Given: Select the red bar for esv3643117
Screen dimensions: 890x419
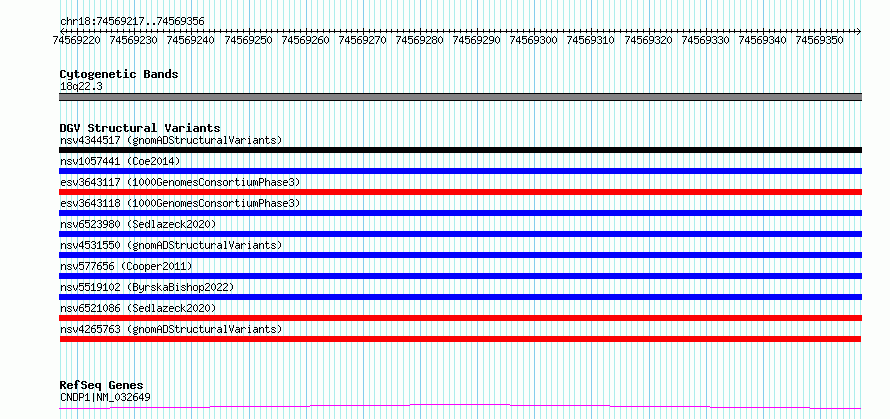Looking at the screenshot, I should pos(460,192).
